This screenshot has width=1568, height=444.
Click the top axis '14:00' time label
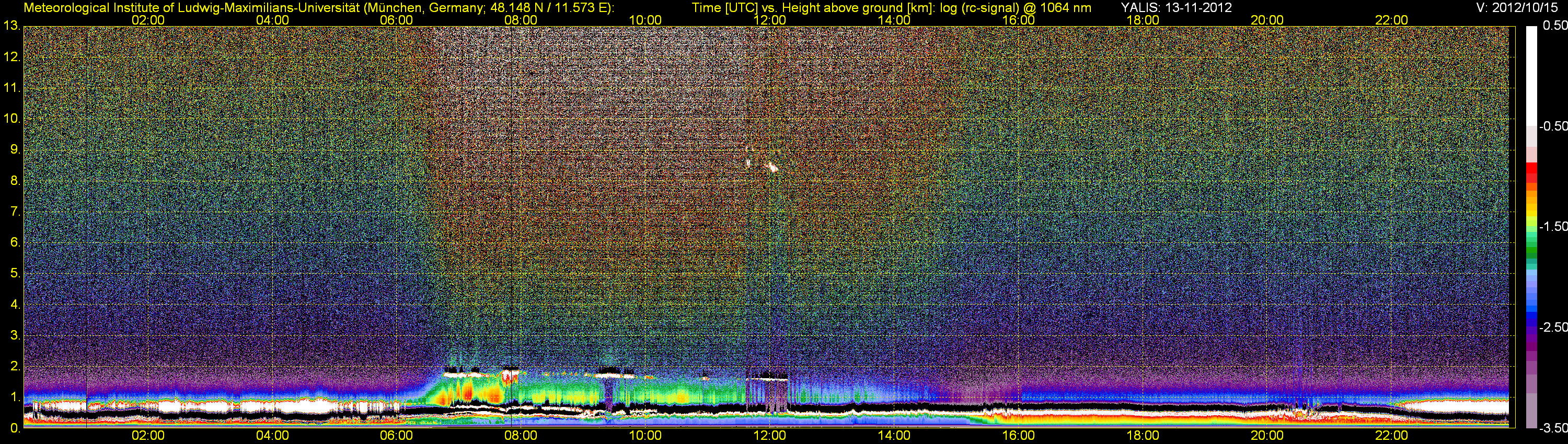tap(894, 20)
